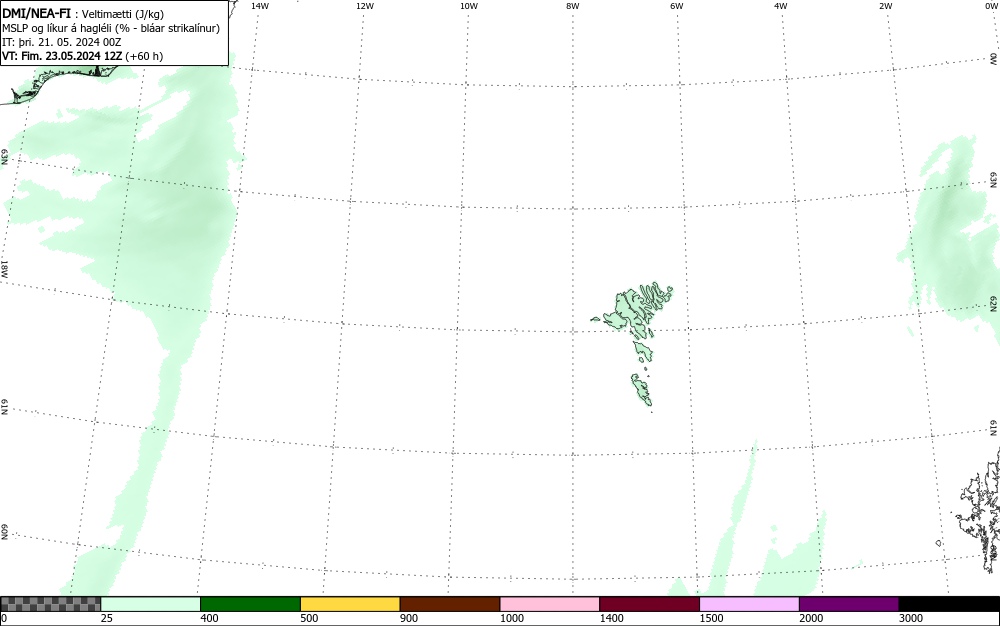Click the 'VT: Fim. 23.05.2024 12Z' line
This screenshot has width=1000, height=626.
[62, 56]
